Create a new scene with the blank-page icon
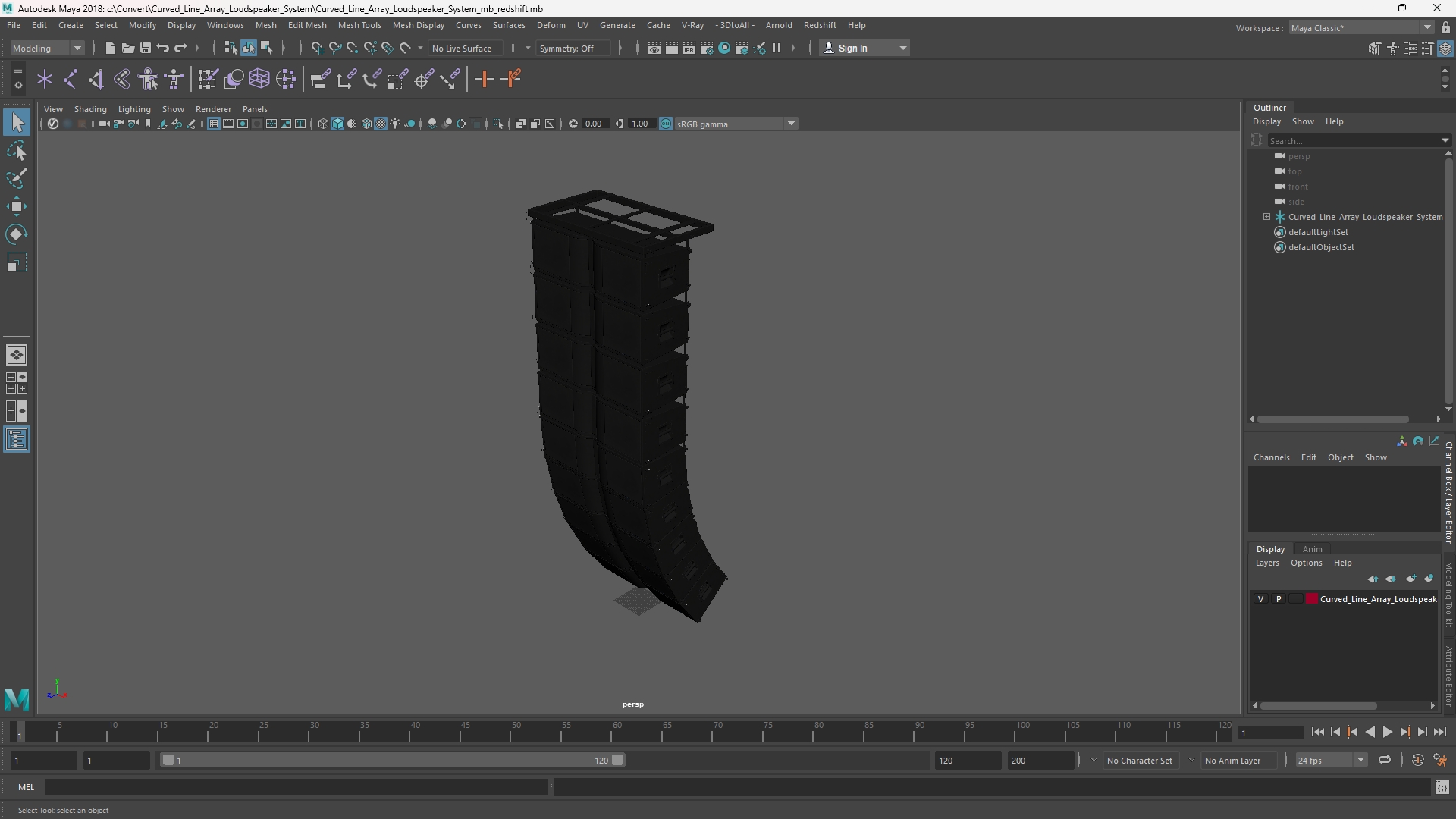The height and width of the screenshot is (819, 1456). tap(110, 48)
